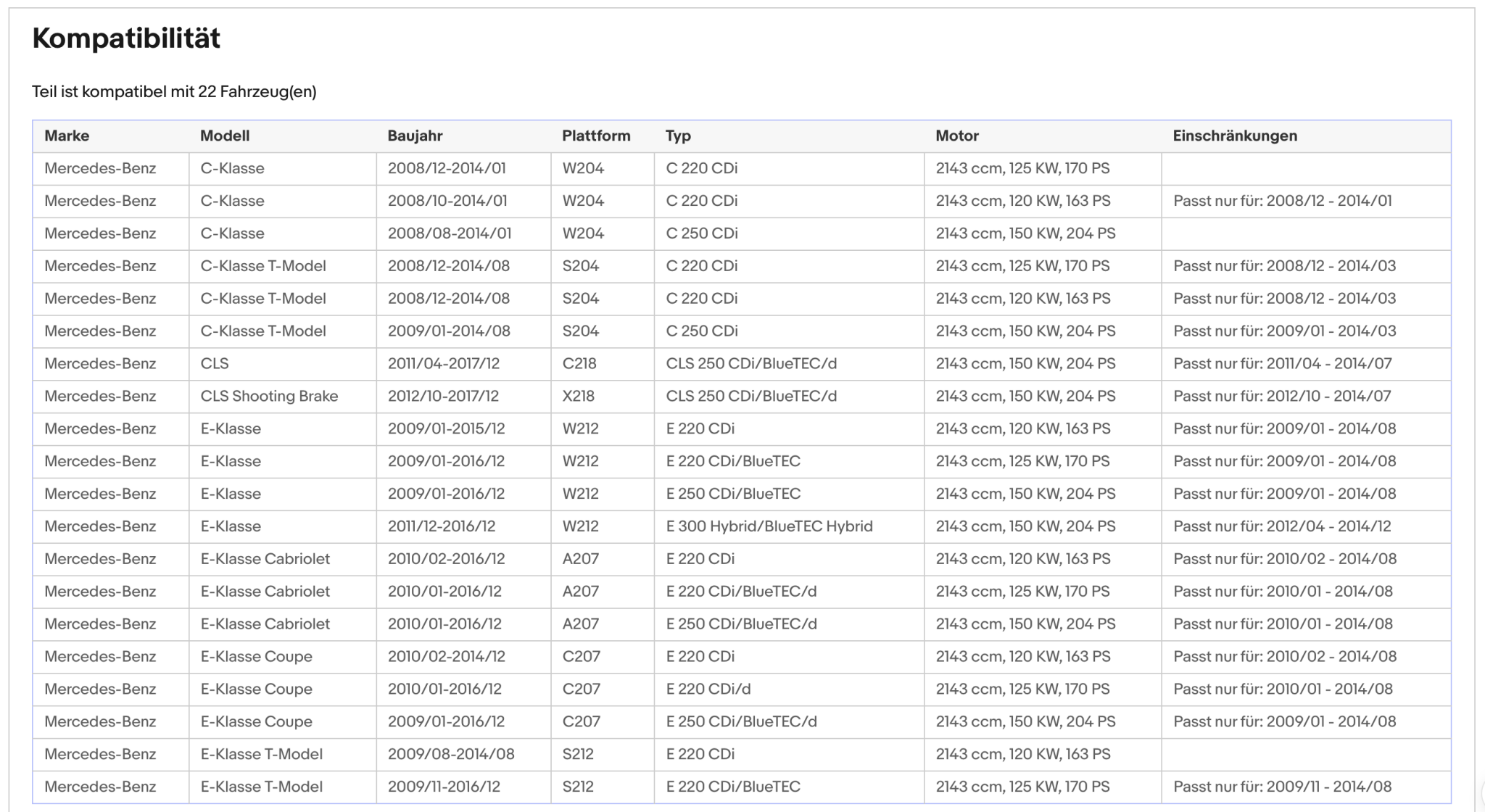The width and height of the screenshot is (1485, 812).
Task: Click the C218 platform cell in the CLS row
Action: tap(579, 363)
